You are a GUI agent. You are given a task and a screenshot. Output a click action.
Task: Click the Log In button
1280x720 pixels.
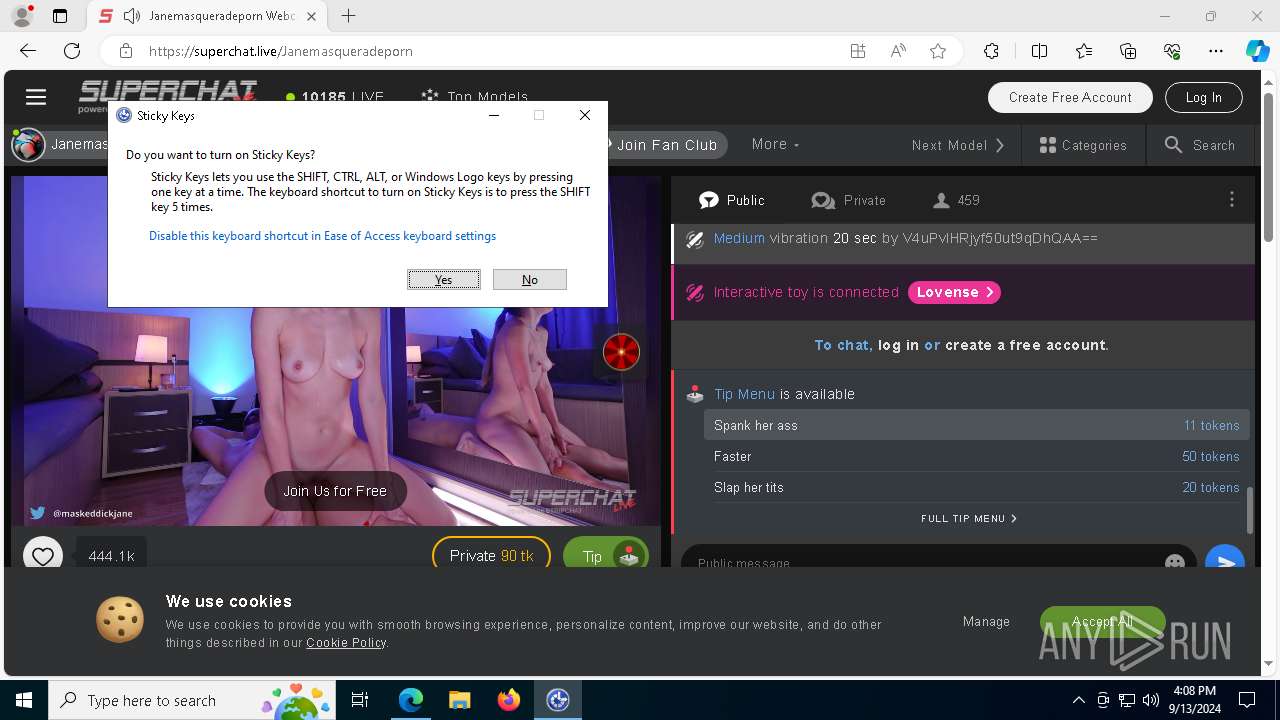point(1204,97)
